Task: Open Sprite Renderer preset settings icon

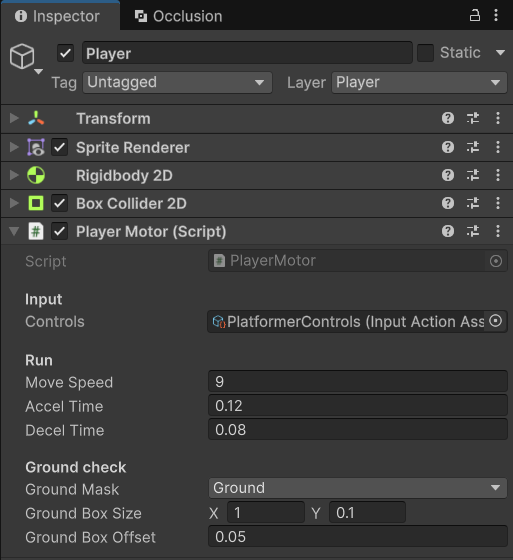Action: [473, 147]
